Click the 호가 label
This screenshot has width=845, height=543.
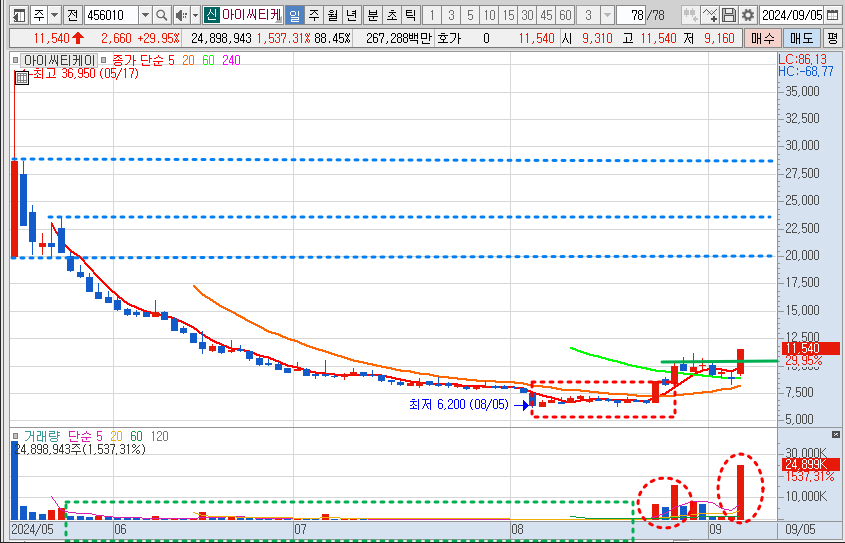coord(448,38)
